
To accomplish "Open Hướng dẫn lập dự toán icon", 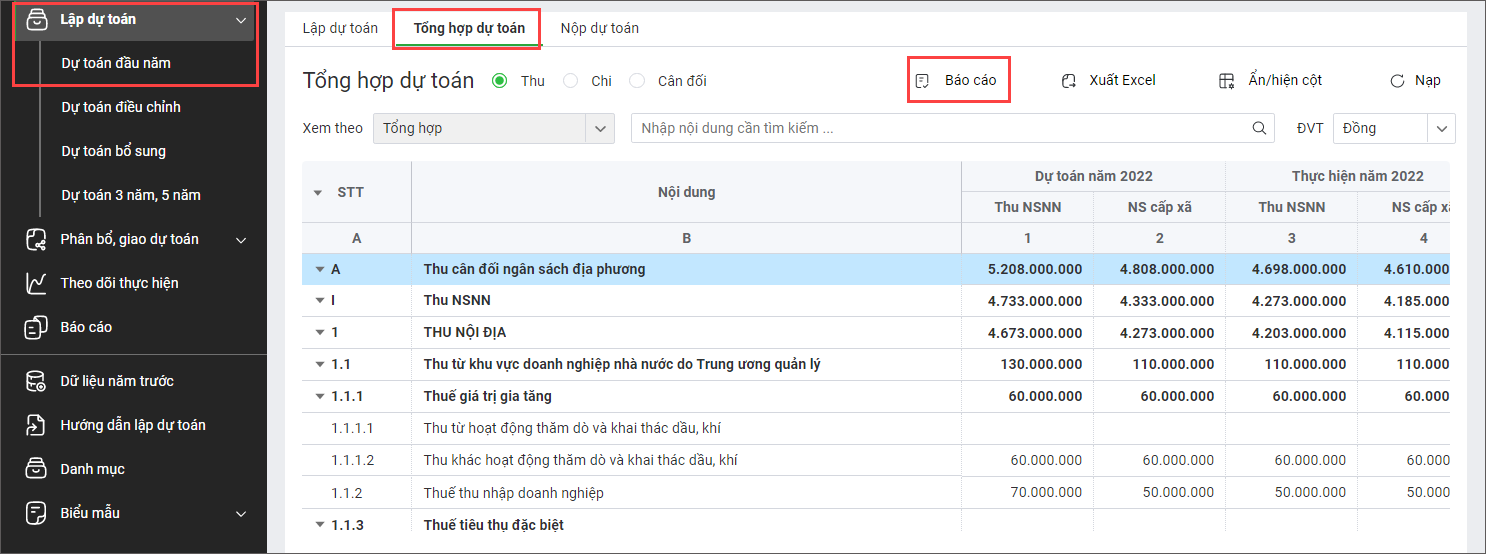I will tap(36, 425).
